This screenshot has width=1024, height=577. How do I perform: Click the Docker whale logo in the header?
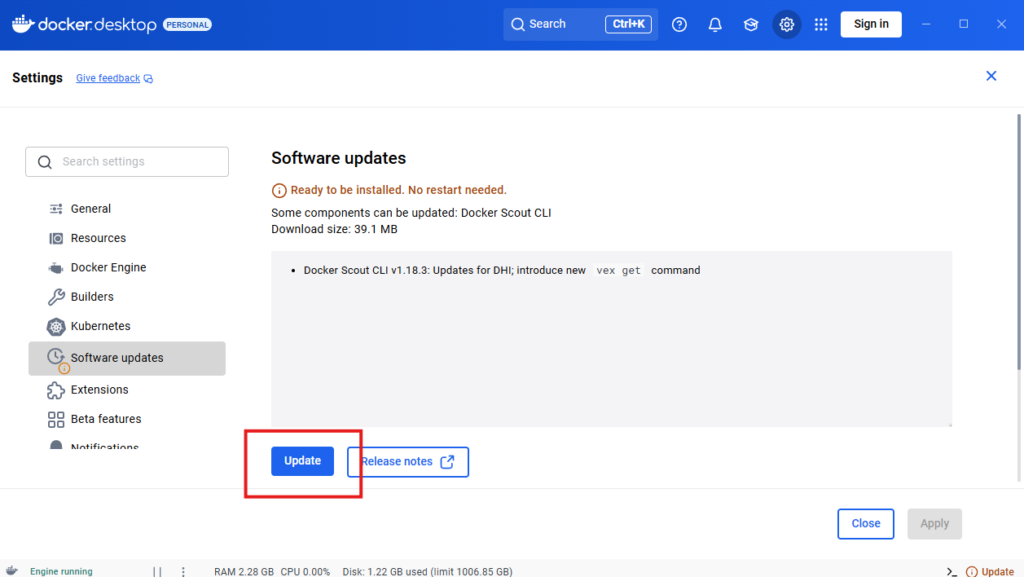(23, 24)
